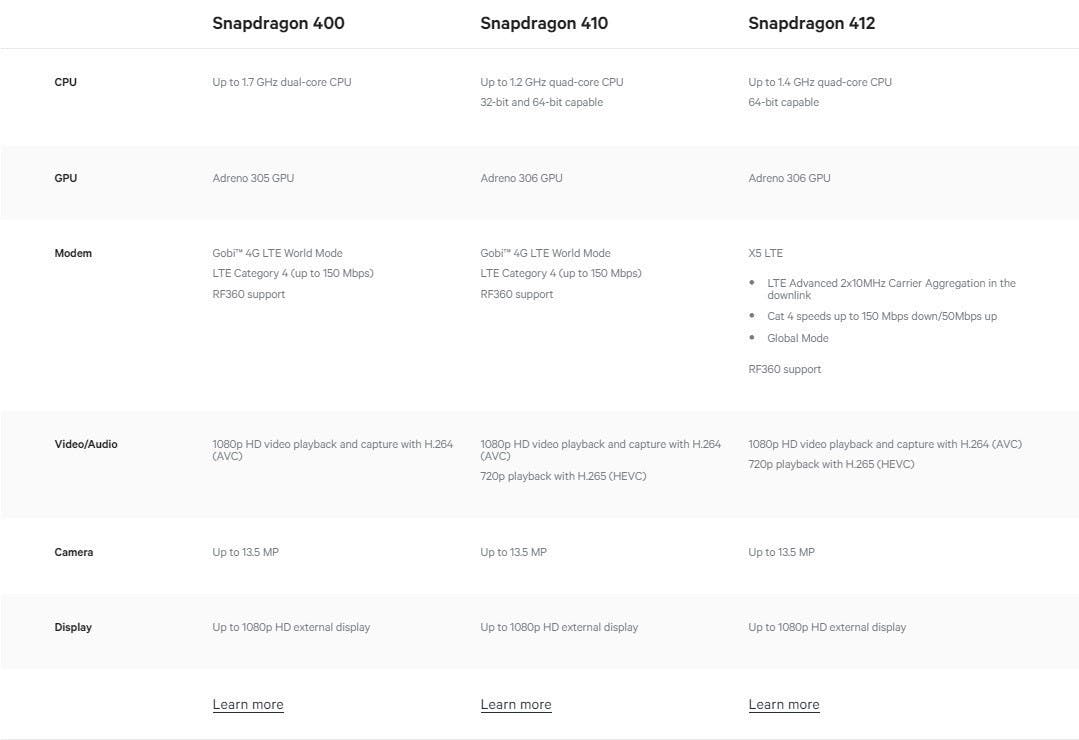Click the Global Mode bullet item

click(798, 338)
